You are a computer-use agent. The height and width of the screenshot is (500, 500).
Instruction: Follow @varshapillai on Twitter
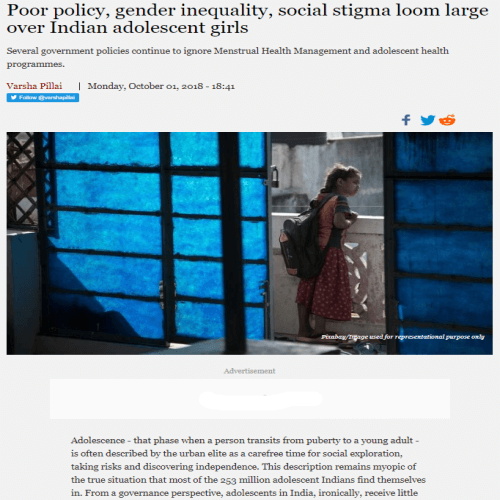pyautogui.click(x=43, y=97)
